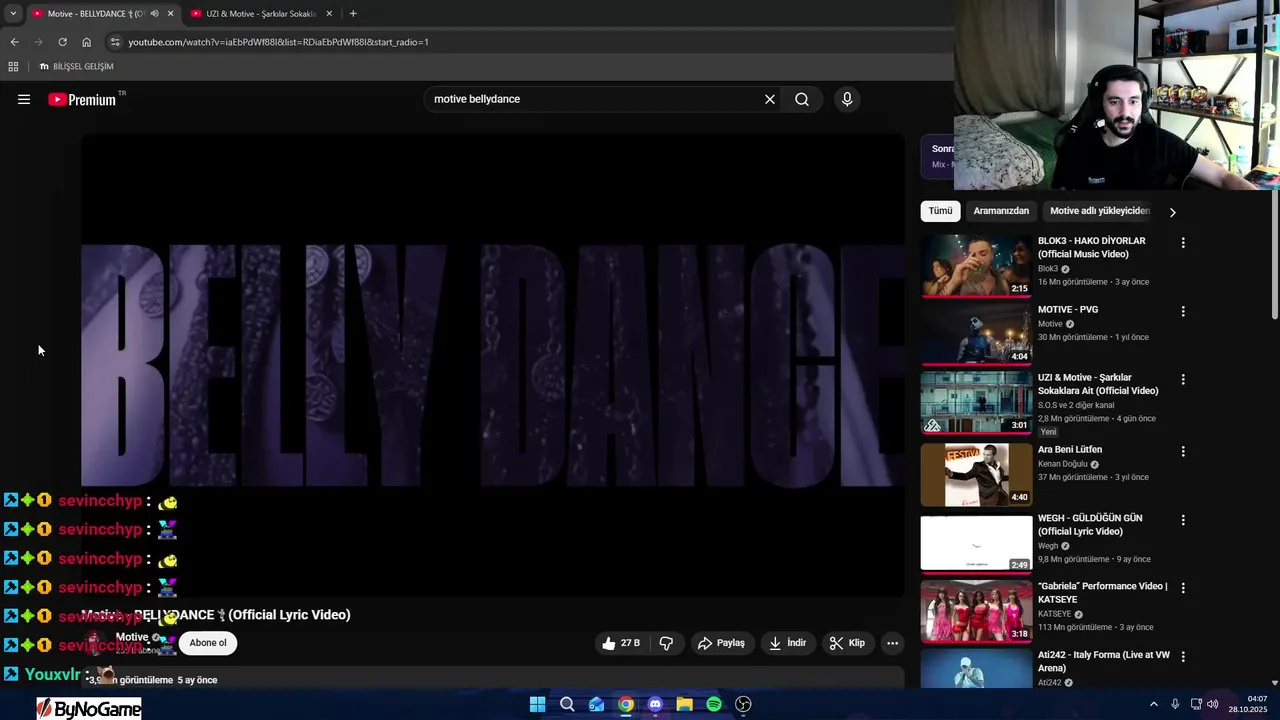
Task: Open options menu for MOTIVE - PVG
Action: (1183, 311)
